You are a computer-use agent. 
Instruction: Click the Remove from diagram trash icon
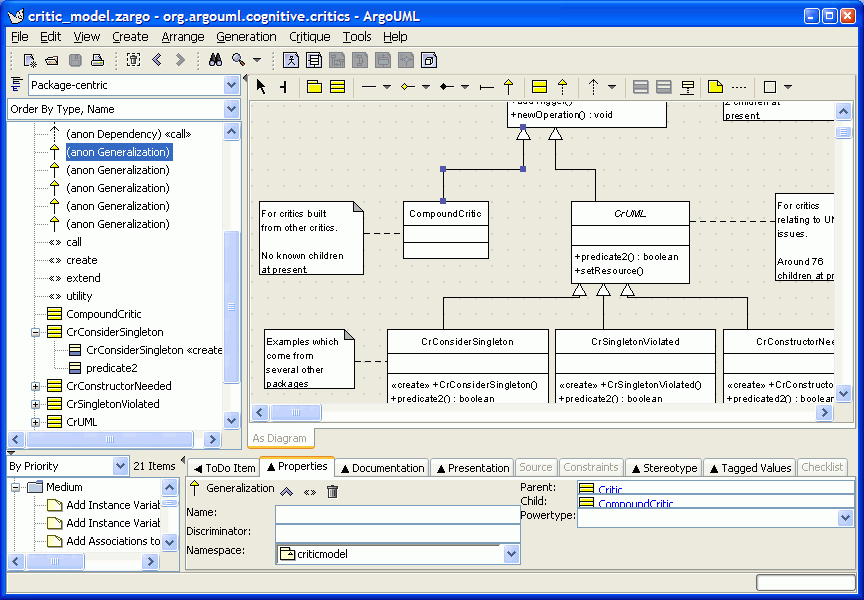pyautogui.click(x=133, y=60)
